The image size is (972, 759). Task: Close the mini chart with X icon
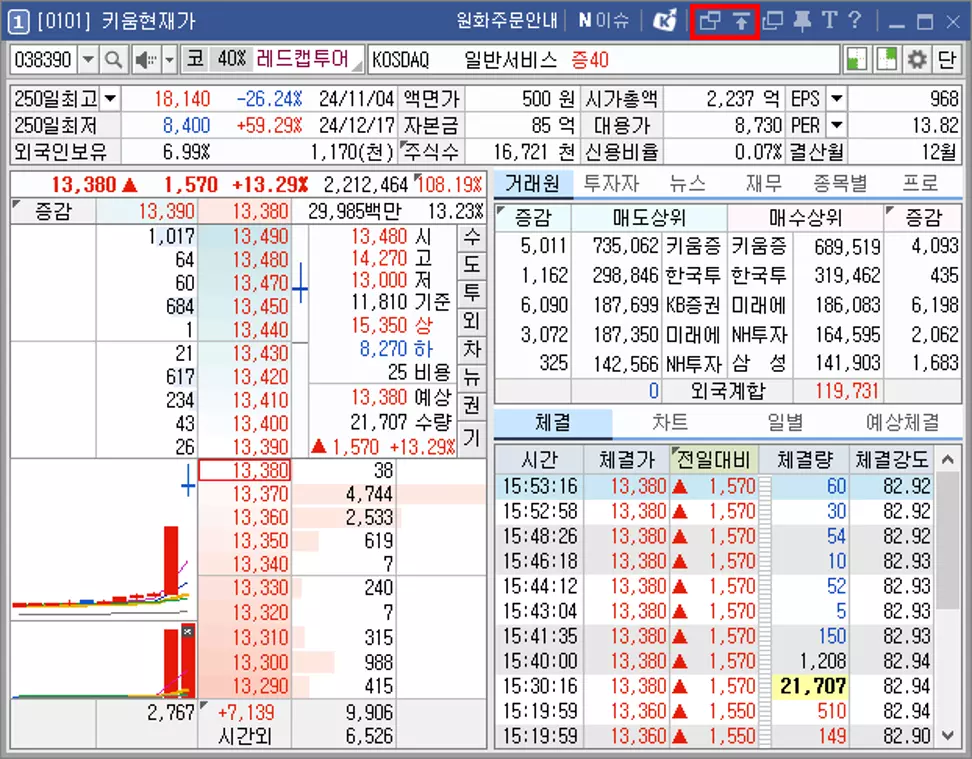tap(187, 631)
